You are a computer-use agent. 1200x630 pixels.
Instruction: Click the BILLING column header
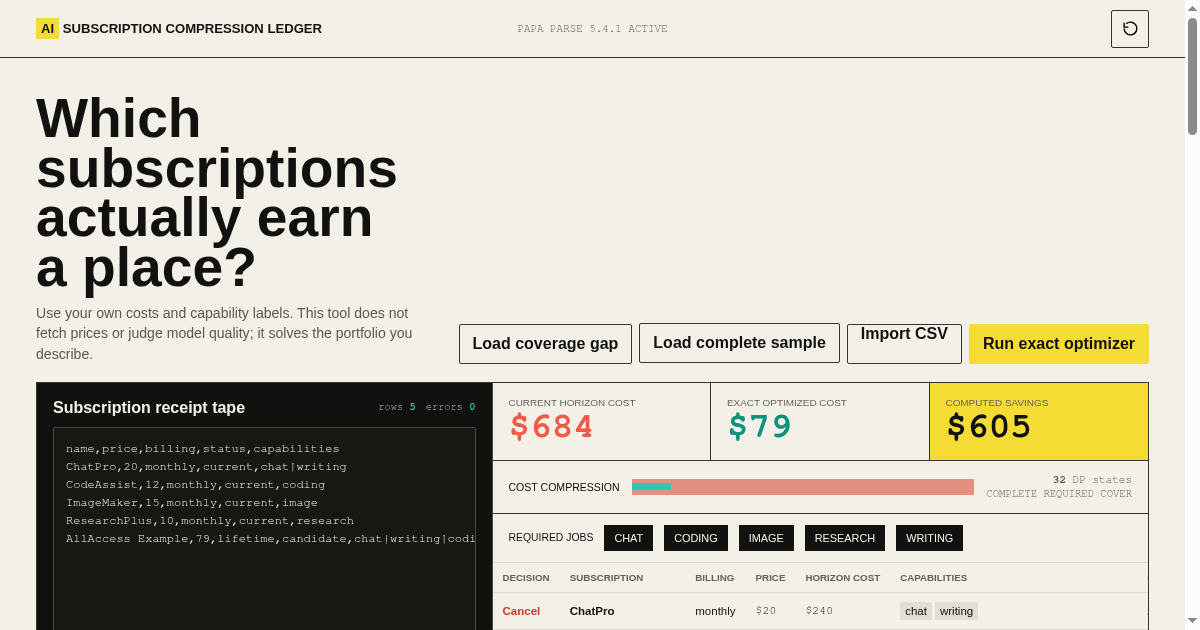[715, 578]
